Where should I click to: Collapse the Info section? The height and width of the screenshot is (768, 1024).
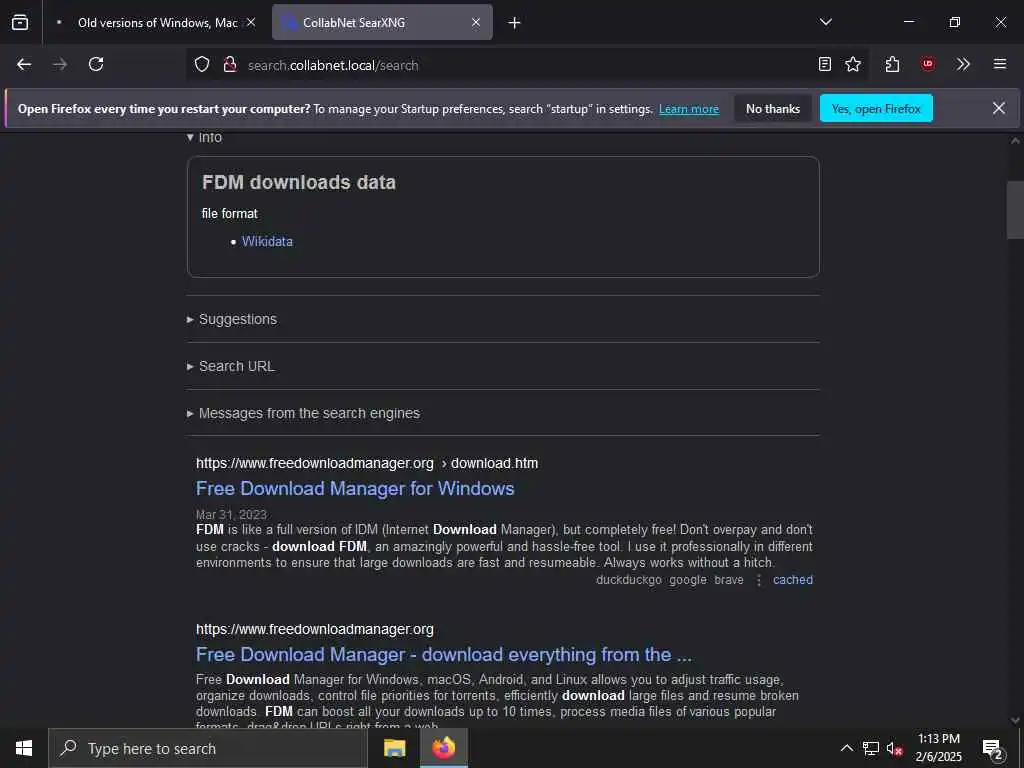204,137
